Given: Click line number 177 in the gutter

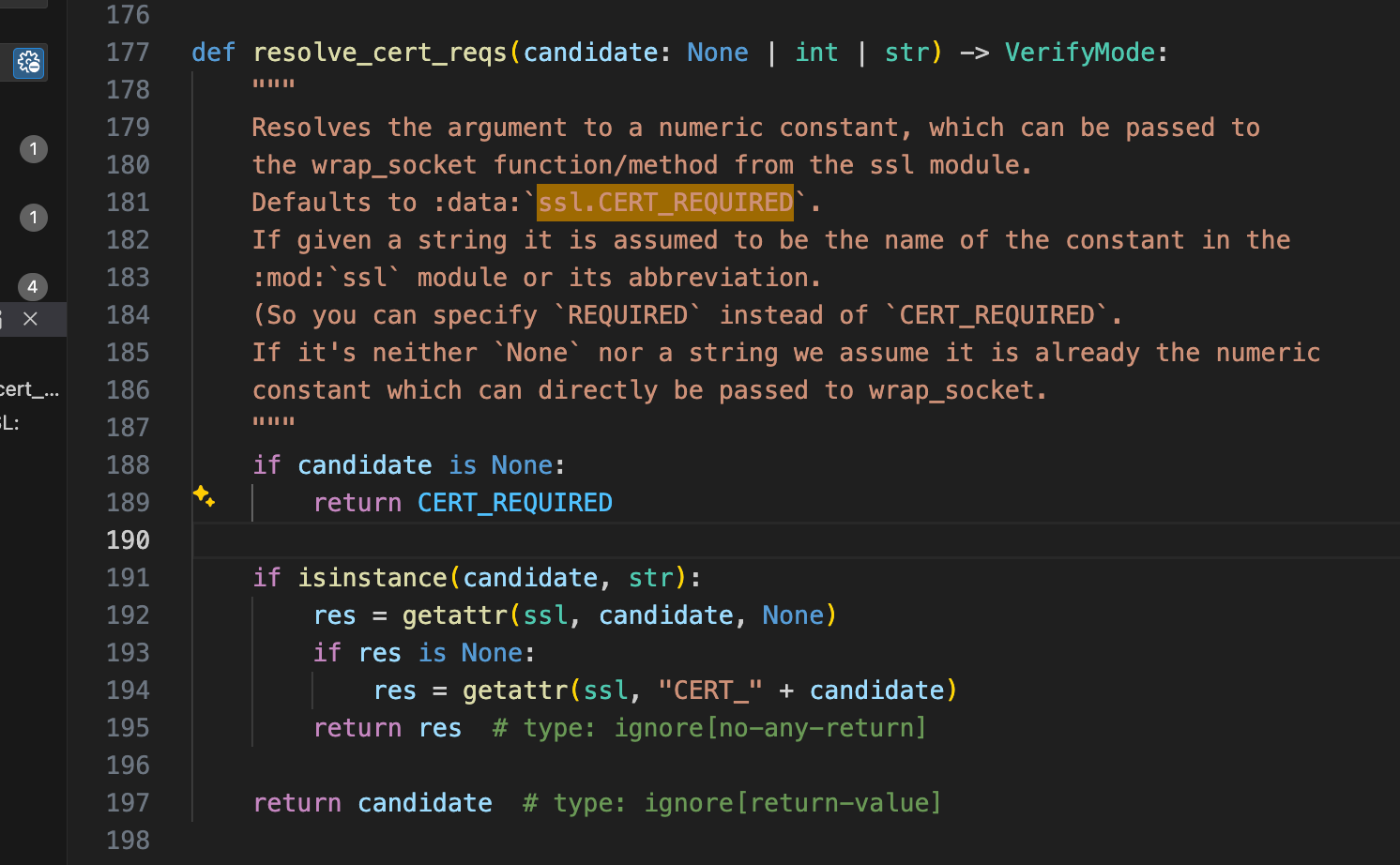Looking at the screenshot, I should coord(128,53).
